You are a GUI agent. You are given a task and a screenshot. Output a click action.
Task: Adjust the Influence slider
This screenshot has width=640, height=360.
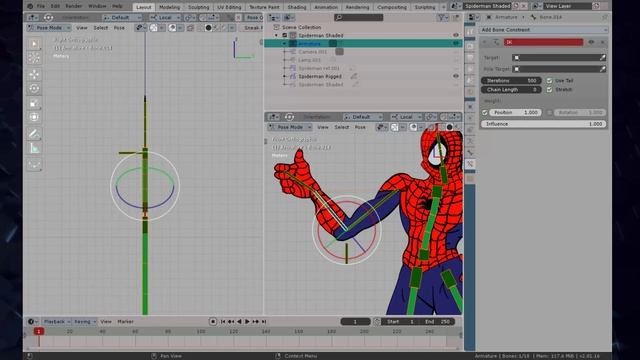pyautogui.click(x=543, y=124)
